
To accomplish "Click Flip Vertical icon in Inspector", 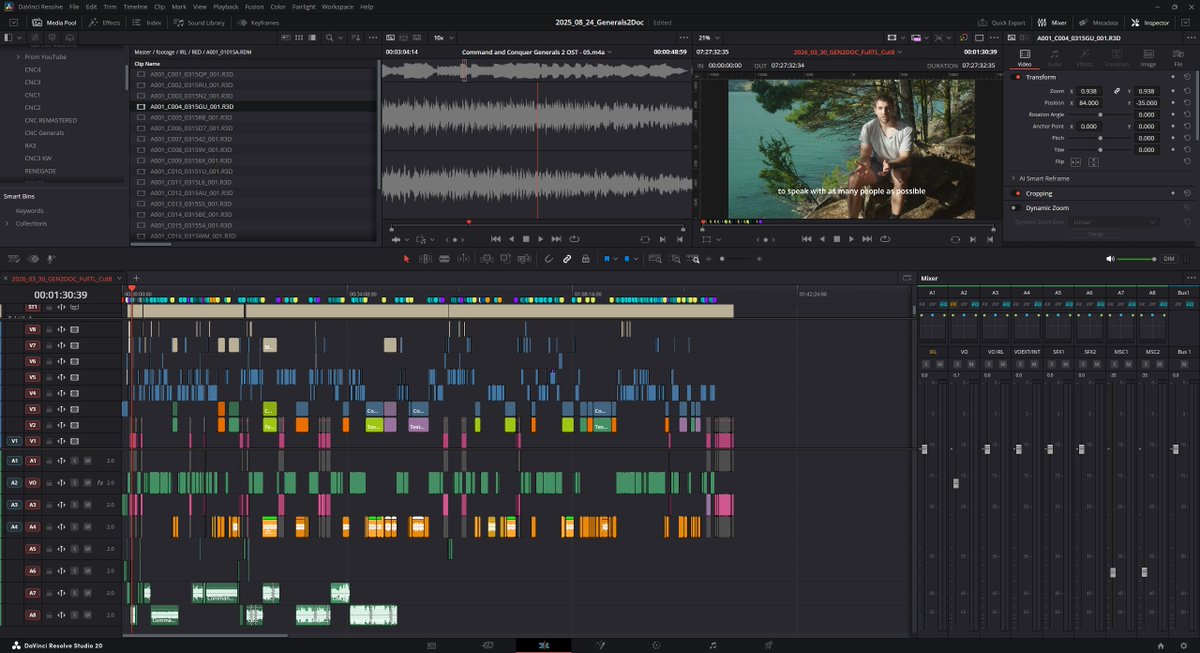I will pyautogui.click(x=1093, y=162).
